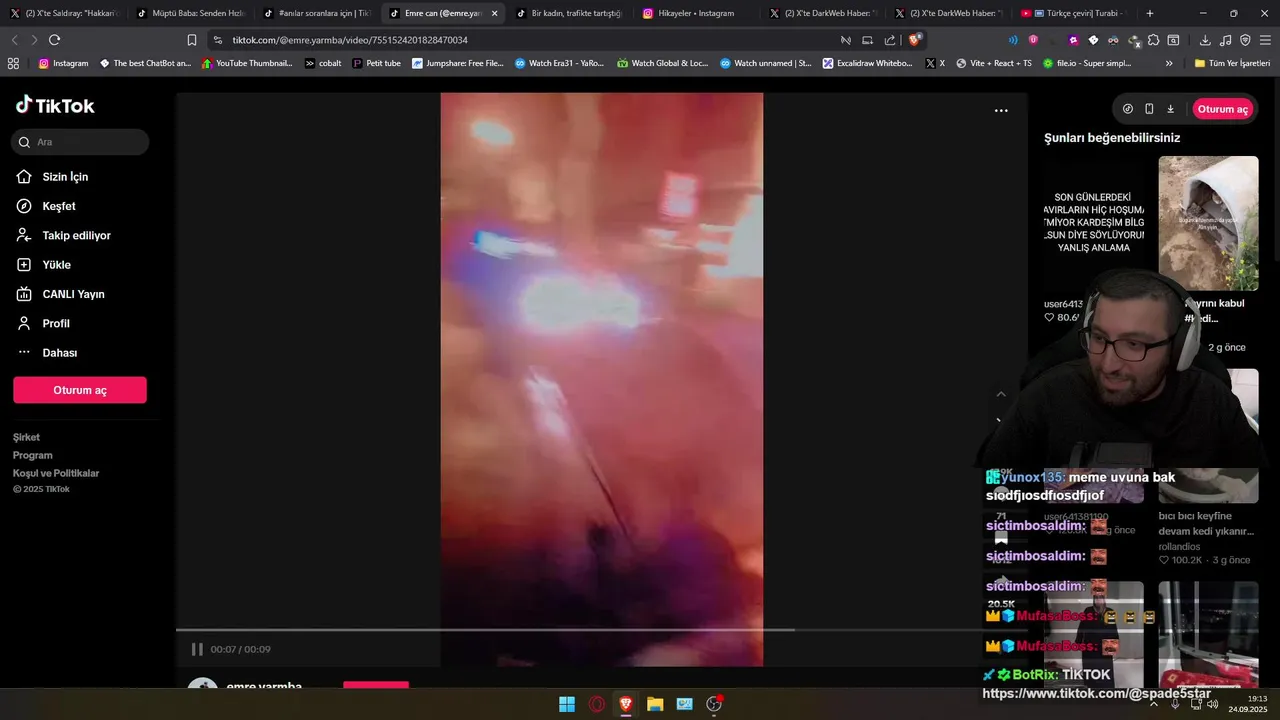Expand Dahası more options
The width and height of the screenshot is (1280, 720).
pos(59,353)
